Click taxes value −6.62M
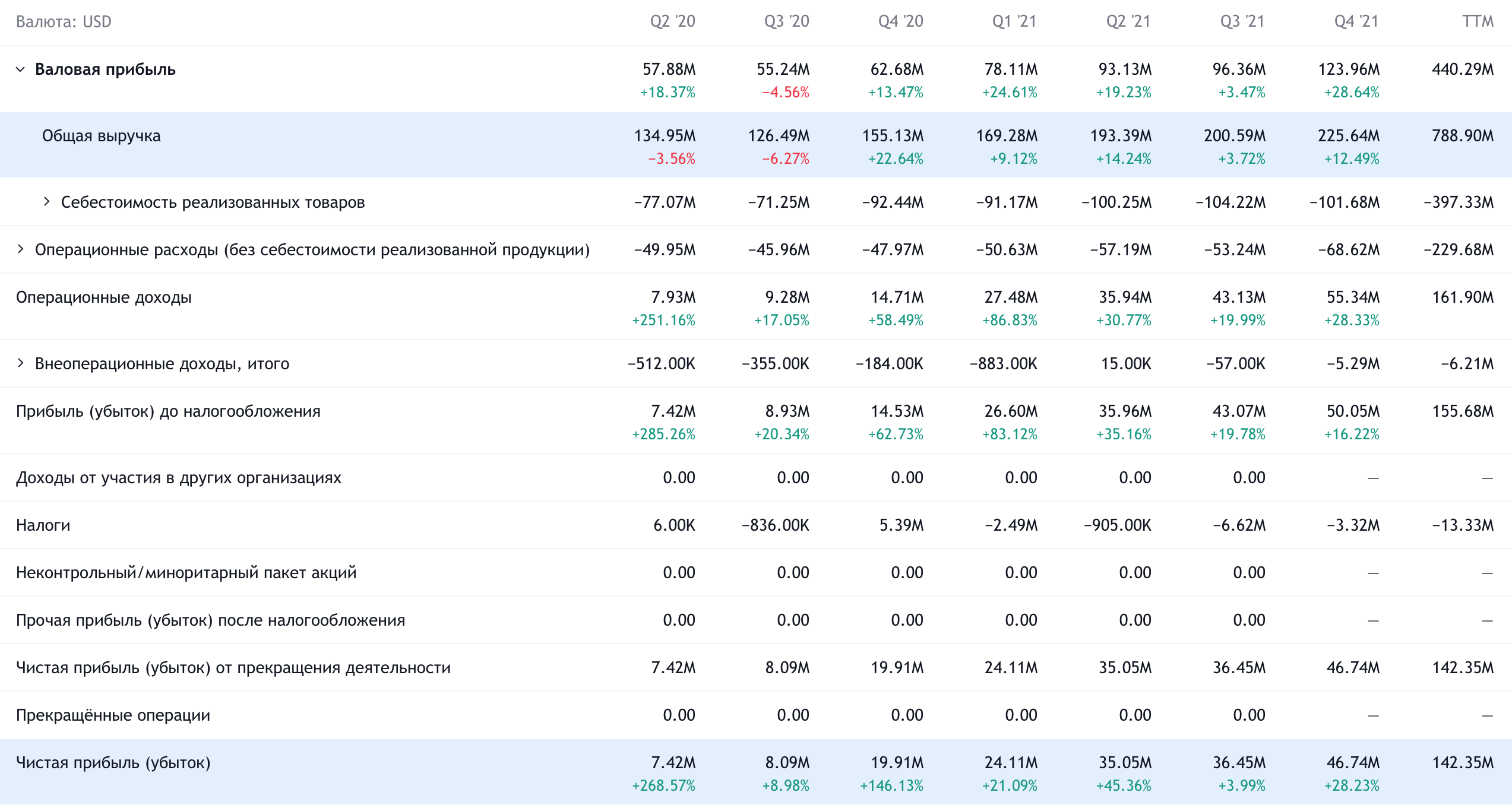 pyautogui.click(x=1239, y=525)
